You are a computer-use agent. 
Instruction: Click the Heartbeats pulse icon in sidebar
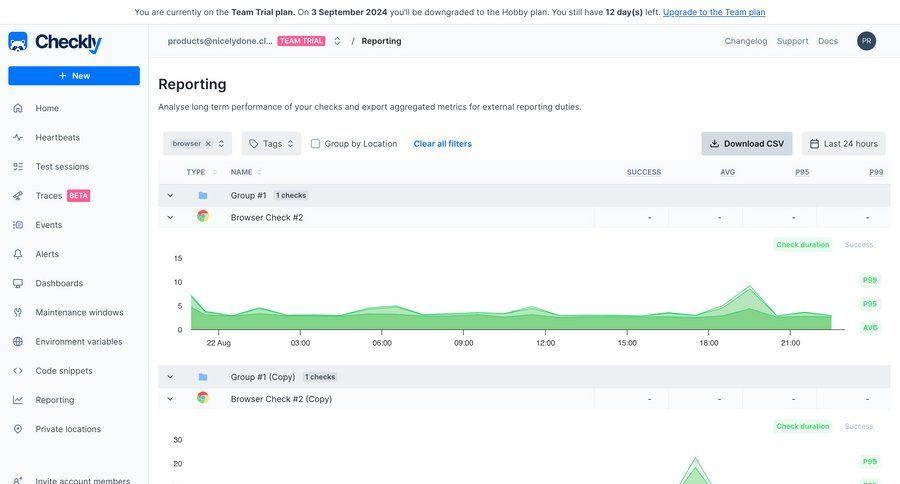18,137
